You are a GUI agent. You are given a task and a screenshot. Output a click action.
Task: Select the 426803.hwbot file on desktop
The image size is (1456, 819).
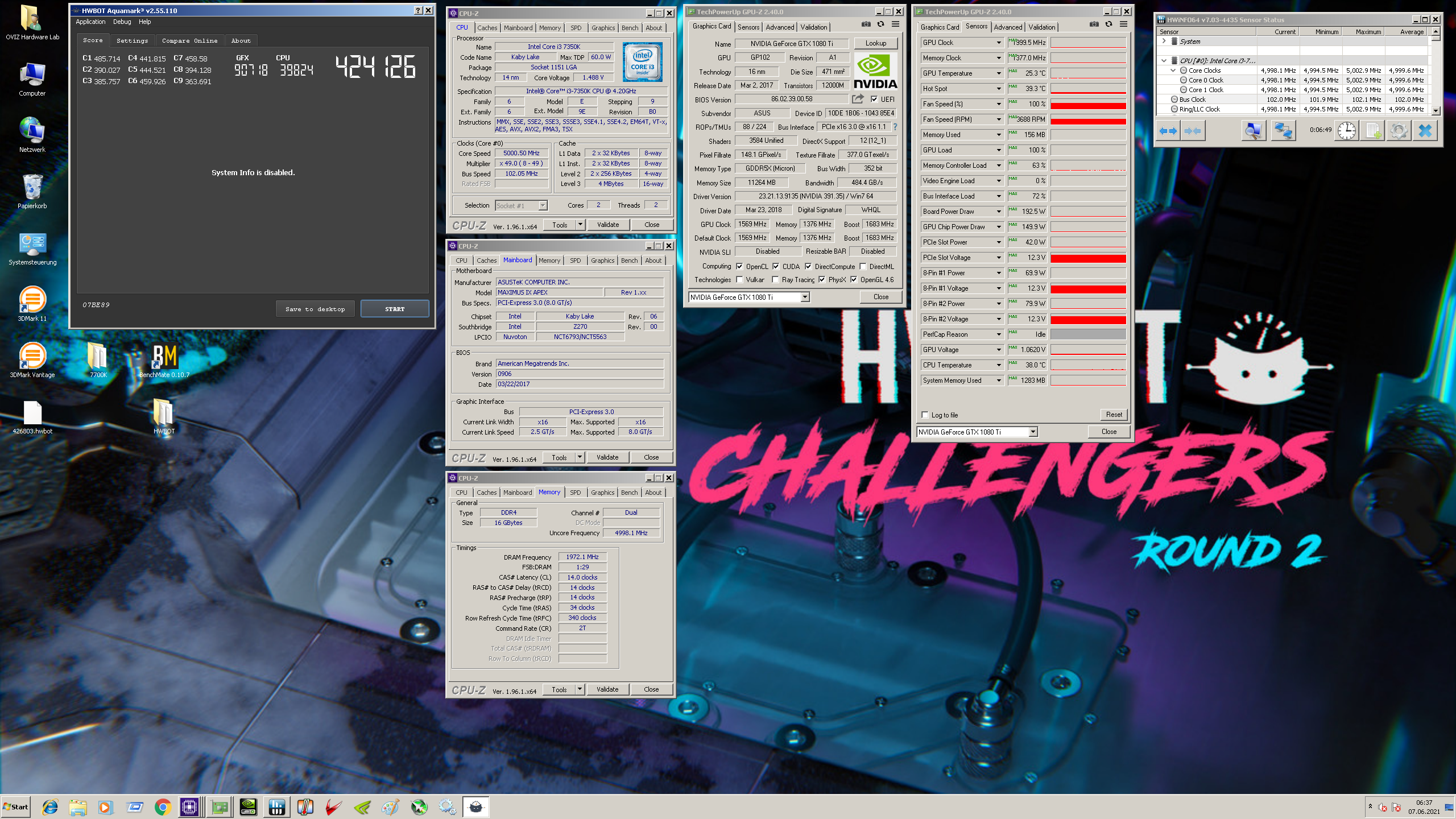32,417
